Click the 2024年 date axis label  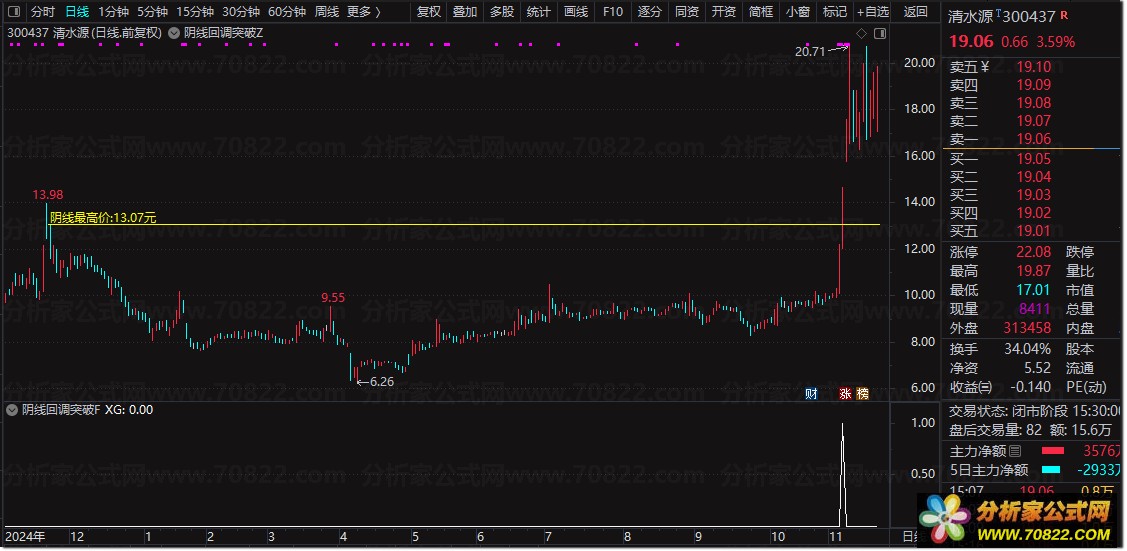(x=25, y=537)
